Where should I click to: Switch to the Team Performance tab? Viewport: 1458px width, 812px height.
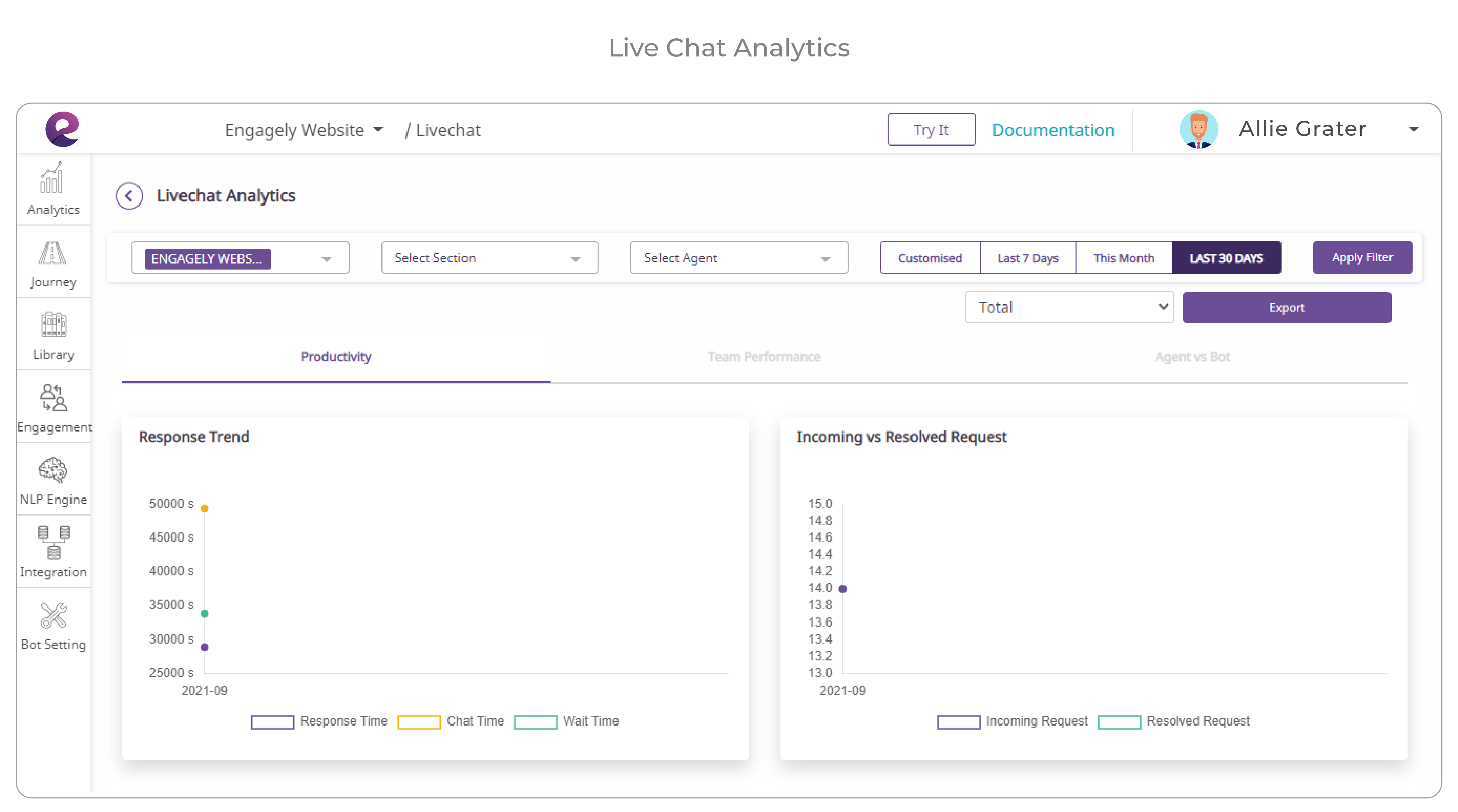tap(764, 357)
